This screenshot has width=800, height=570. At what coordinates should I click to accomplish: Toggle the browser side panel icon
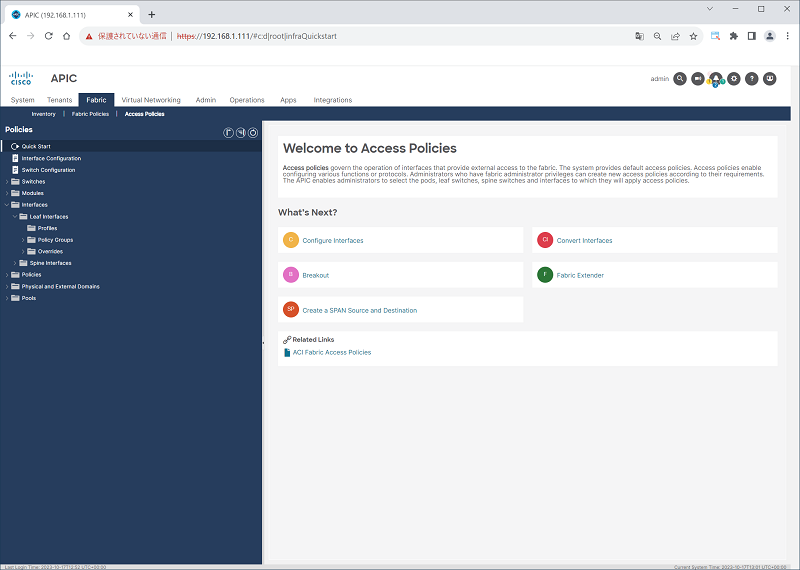pyautogui.click(x=752, y=36)
